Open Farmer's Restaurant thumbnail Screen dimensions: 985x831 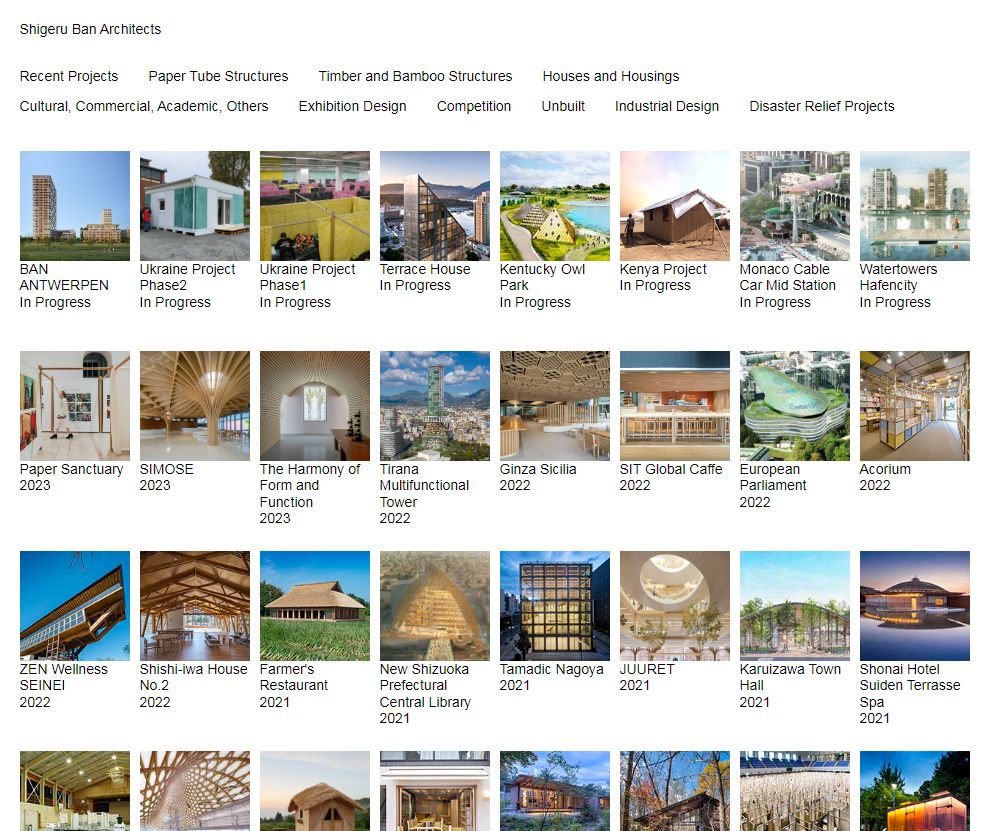coord(315,606)
